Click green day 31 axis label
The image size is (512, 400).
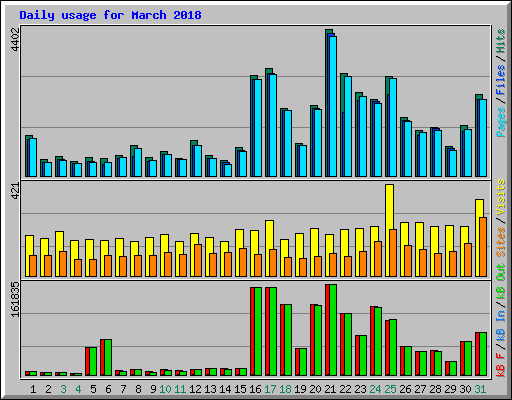click(x=480, y=389)
